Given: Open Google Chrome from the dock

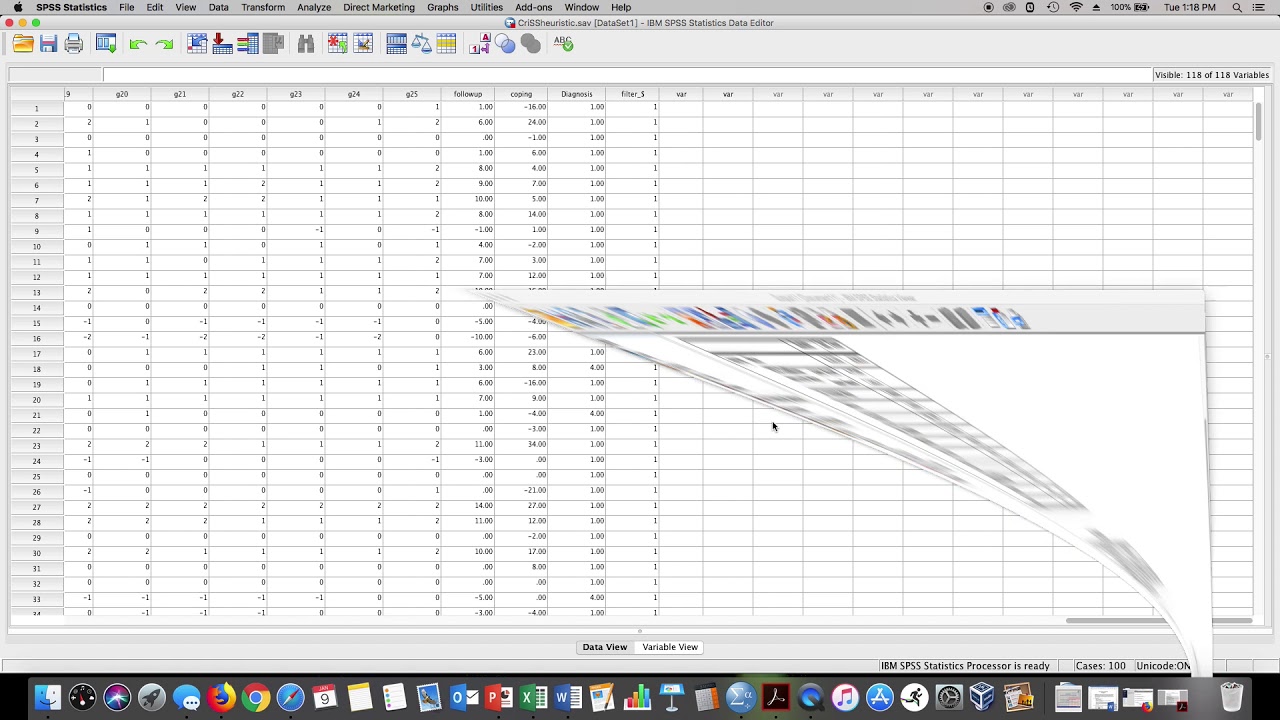Looking at the screenshot, I should pyautogui.click(x=256, y=697).
